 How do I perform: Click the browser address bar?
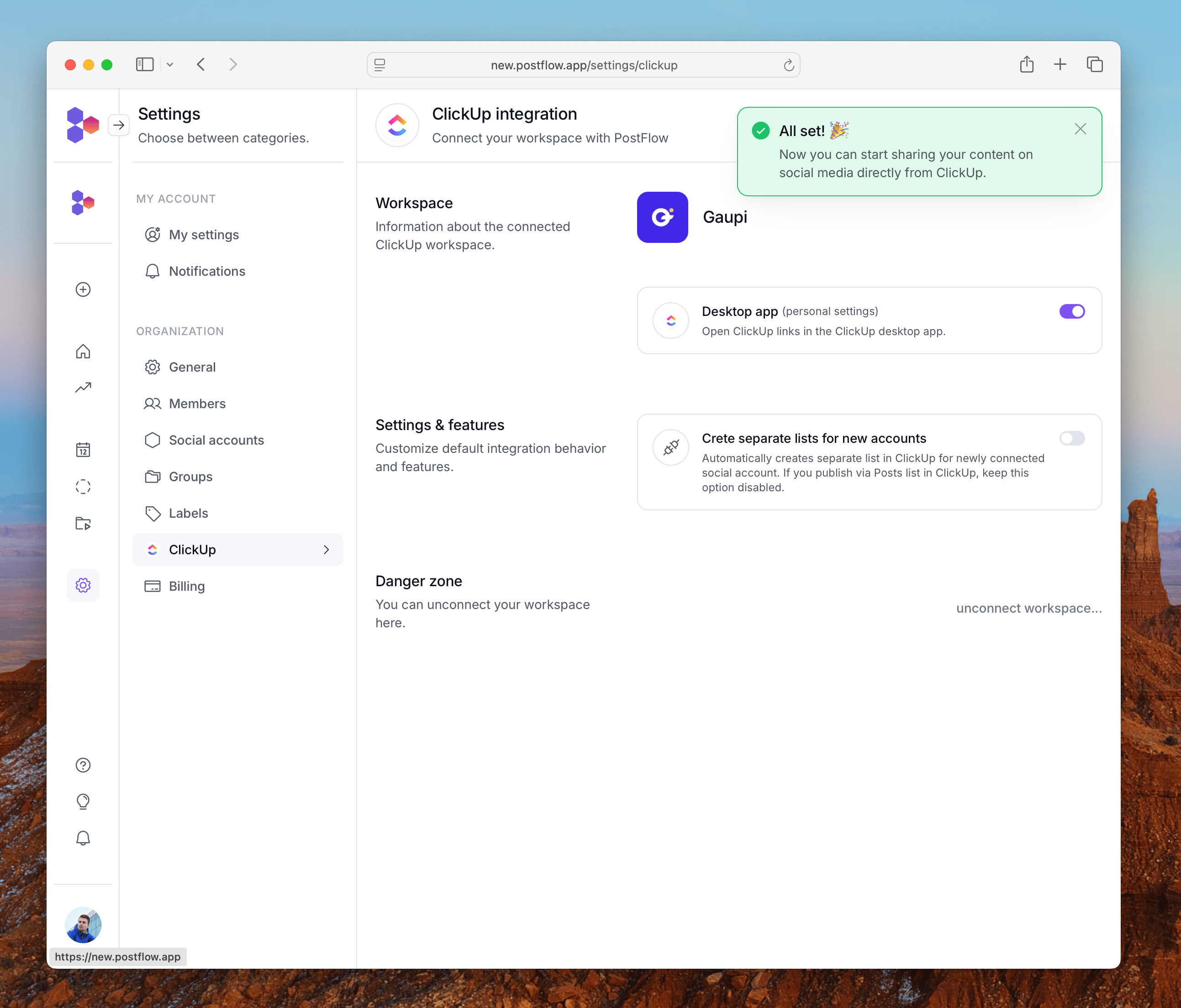coord(584,65)
